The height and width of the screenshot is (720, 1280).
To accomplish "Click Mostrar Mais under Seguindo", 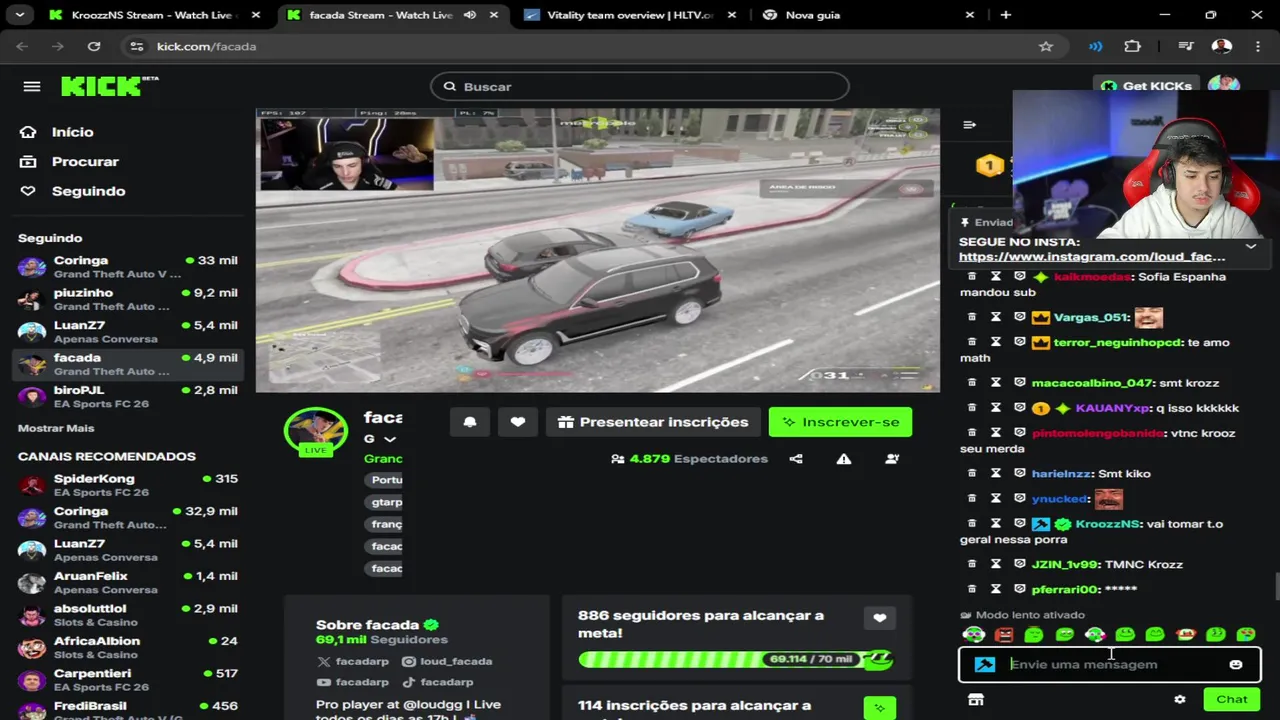I will point(56,428).
